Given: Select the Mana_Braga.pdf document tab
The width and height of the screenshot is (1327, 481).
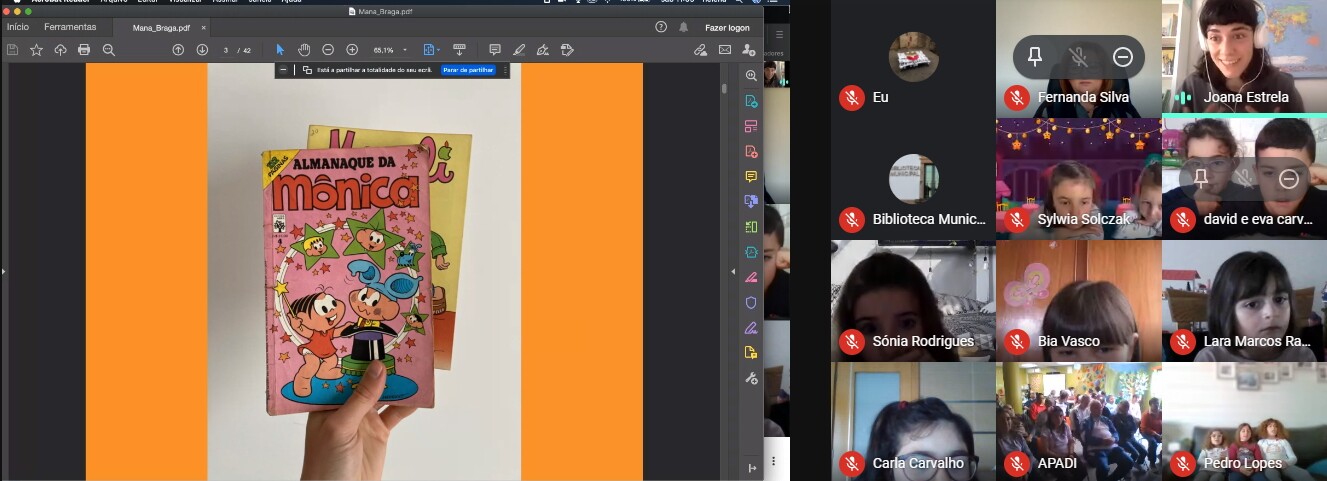Looking at the screenshot, I should tap(161, 28).
